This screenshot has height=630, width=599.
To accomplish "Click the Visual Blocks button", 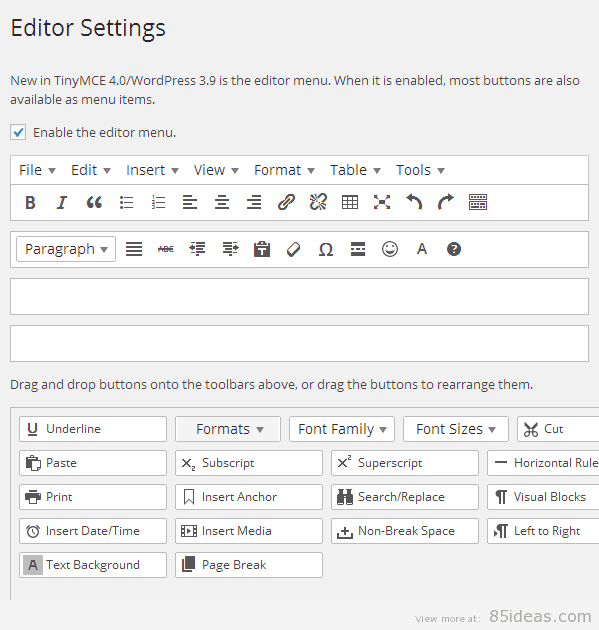I will pyautogui.click(x=543, y=497).
